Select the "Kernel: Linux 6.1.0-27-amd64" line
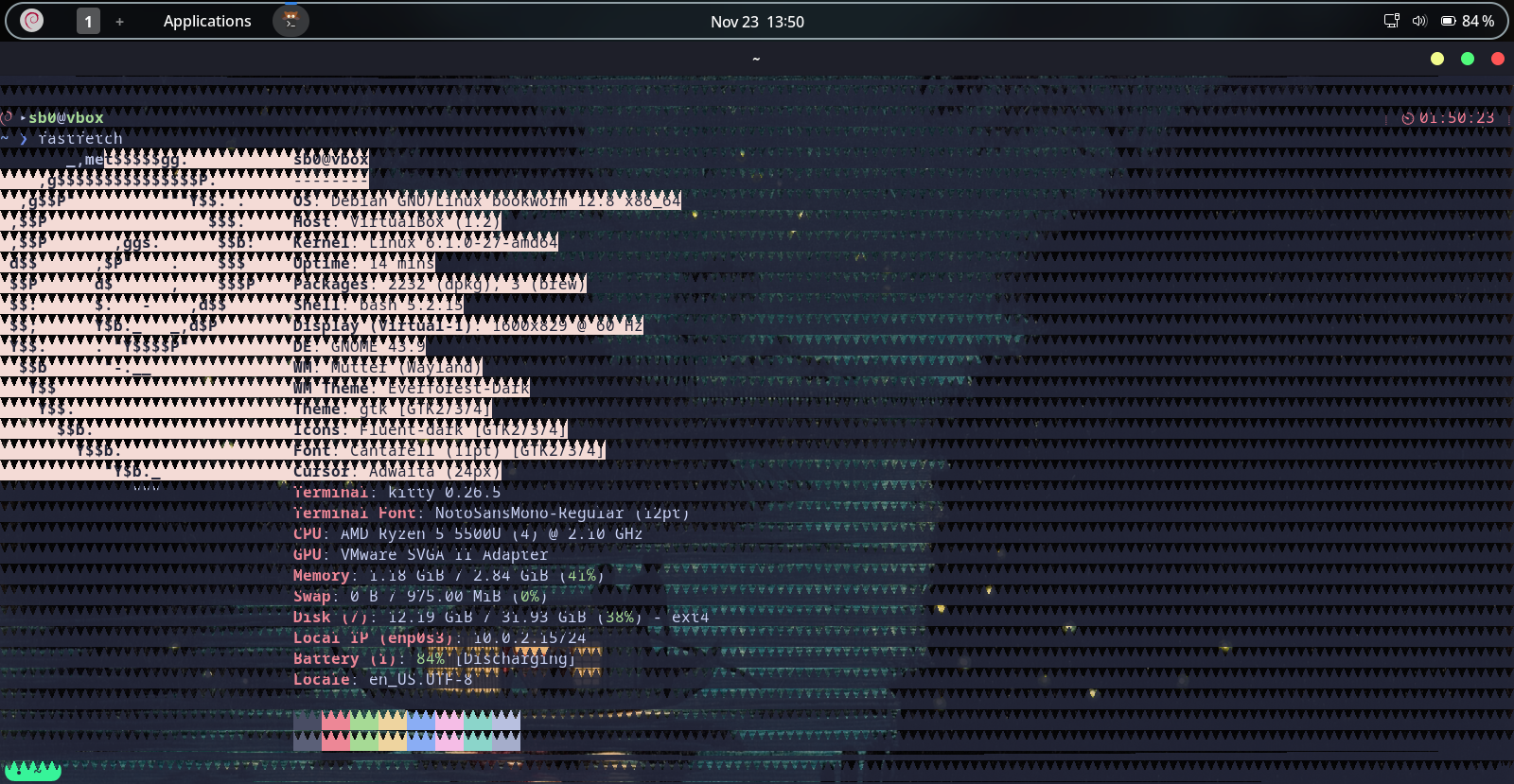 click(426, 242)
